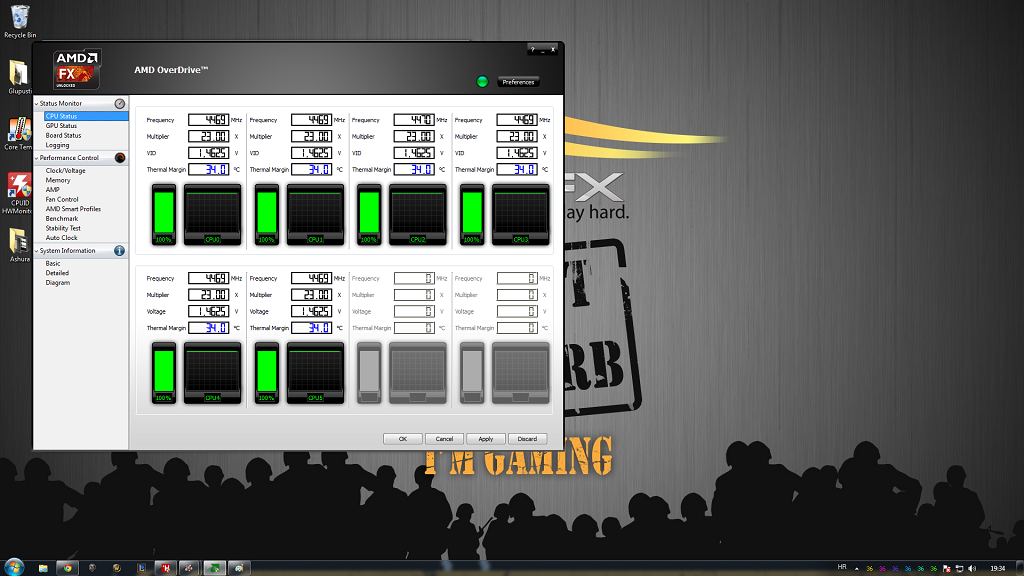Screen dimensions: 1024x576
Task: Show hidden tray icons arrow
Action: point(857,569)
